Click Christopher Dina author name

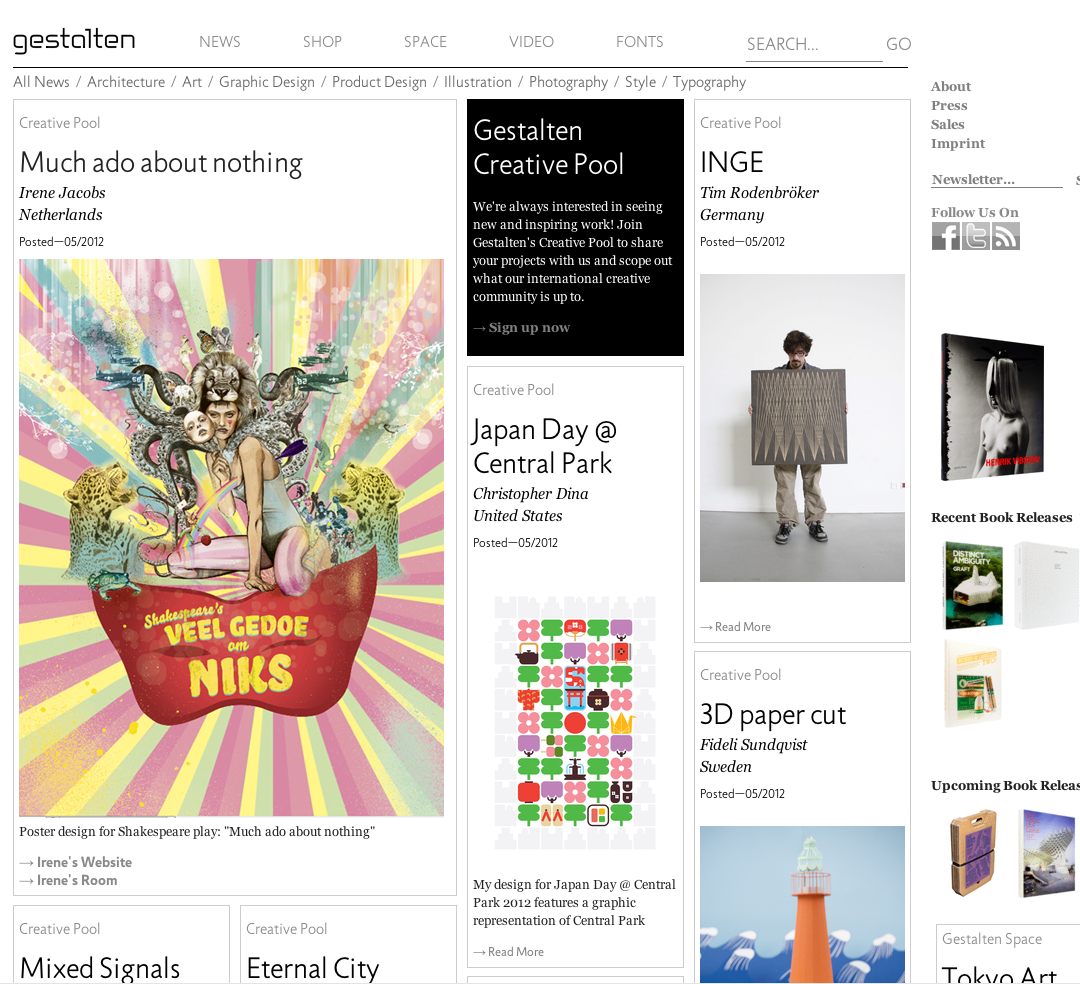tap(530, 494)
